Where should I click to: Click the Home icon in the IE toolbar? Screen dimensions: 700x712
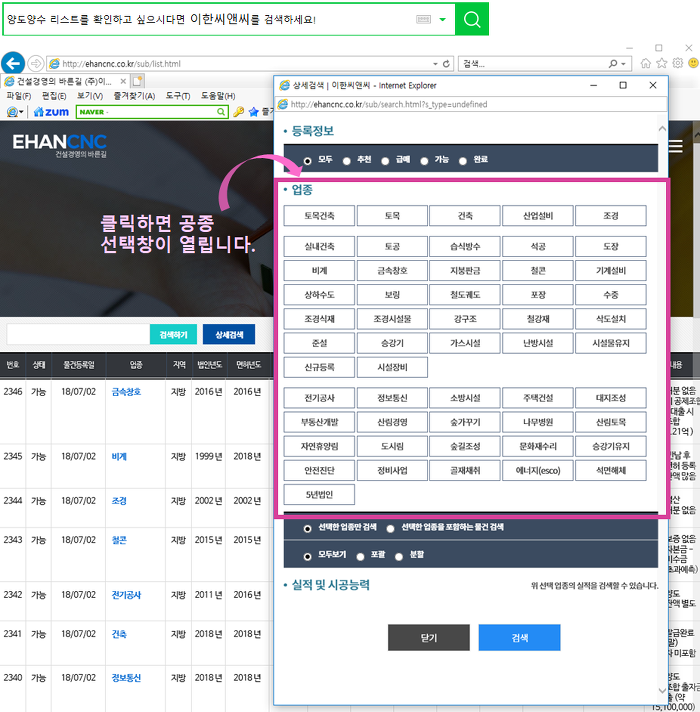click(x=645, y=63)
